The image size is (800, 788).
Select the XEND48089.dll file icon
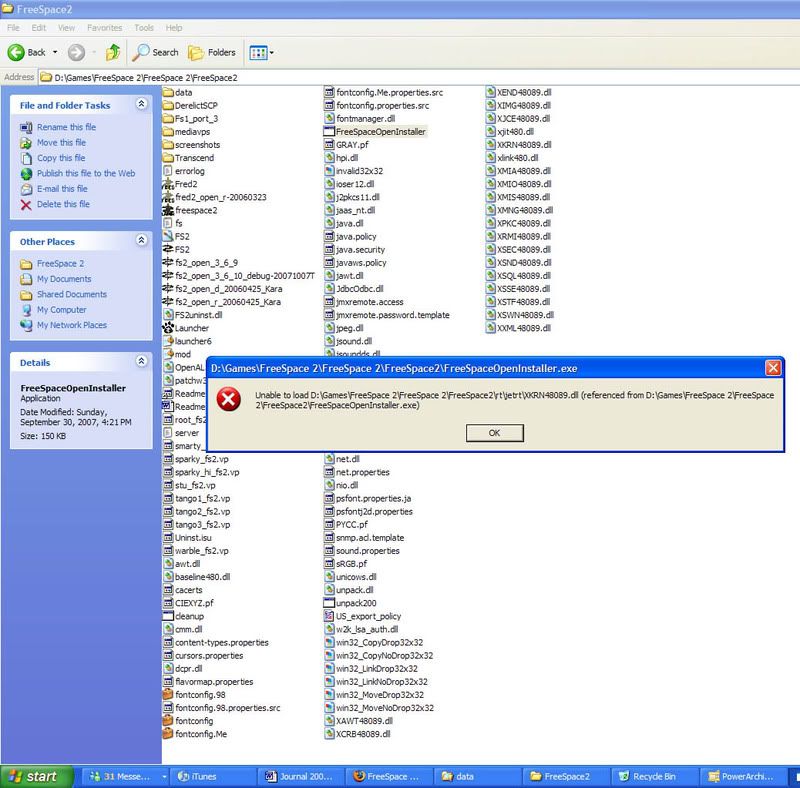[x=490, y=92]
